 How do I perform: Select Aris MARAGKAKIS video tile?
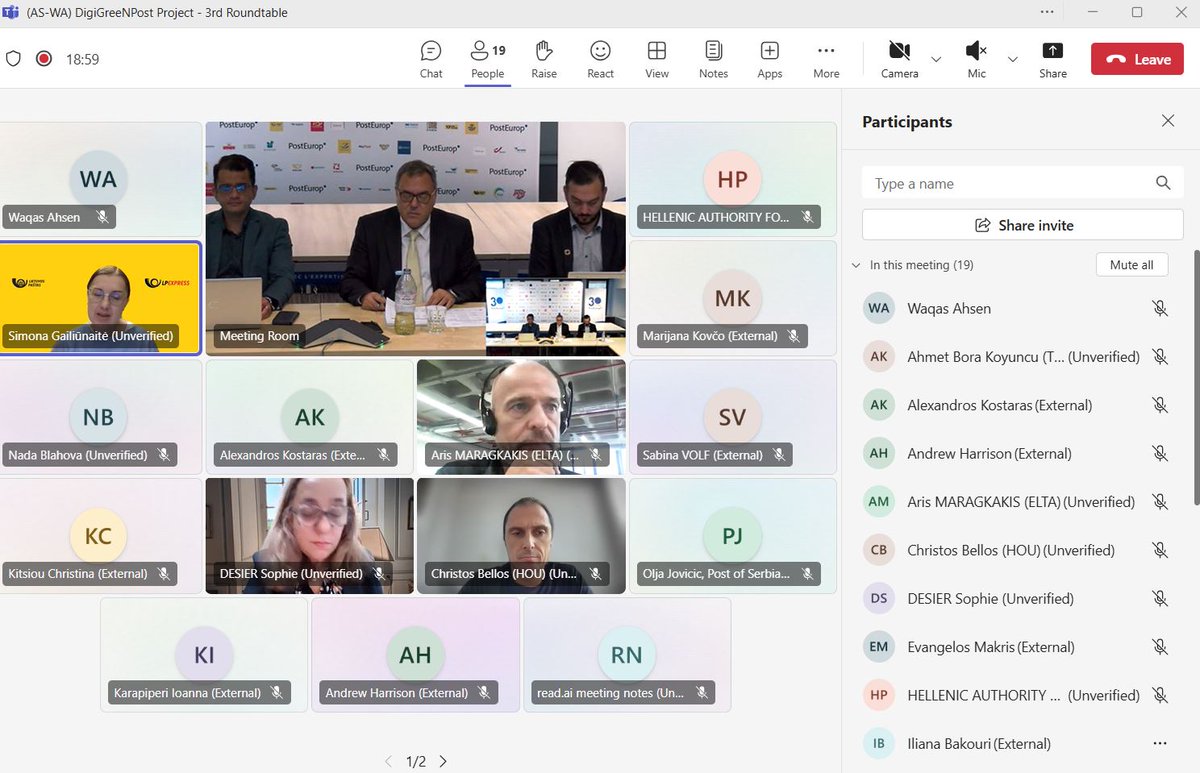click(521, 417)
